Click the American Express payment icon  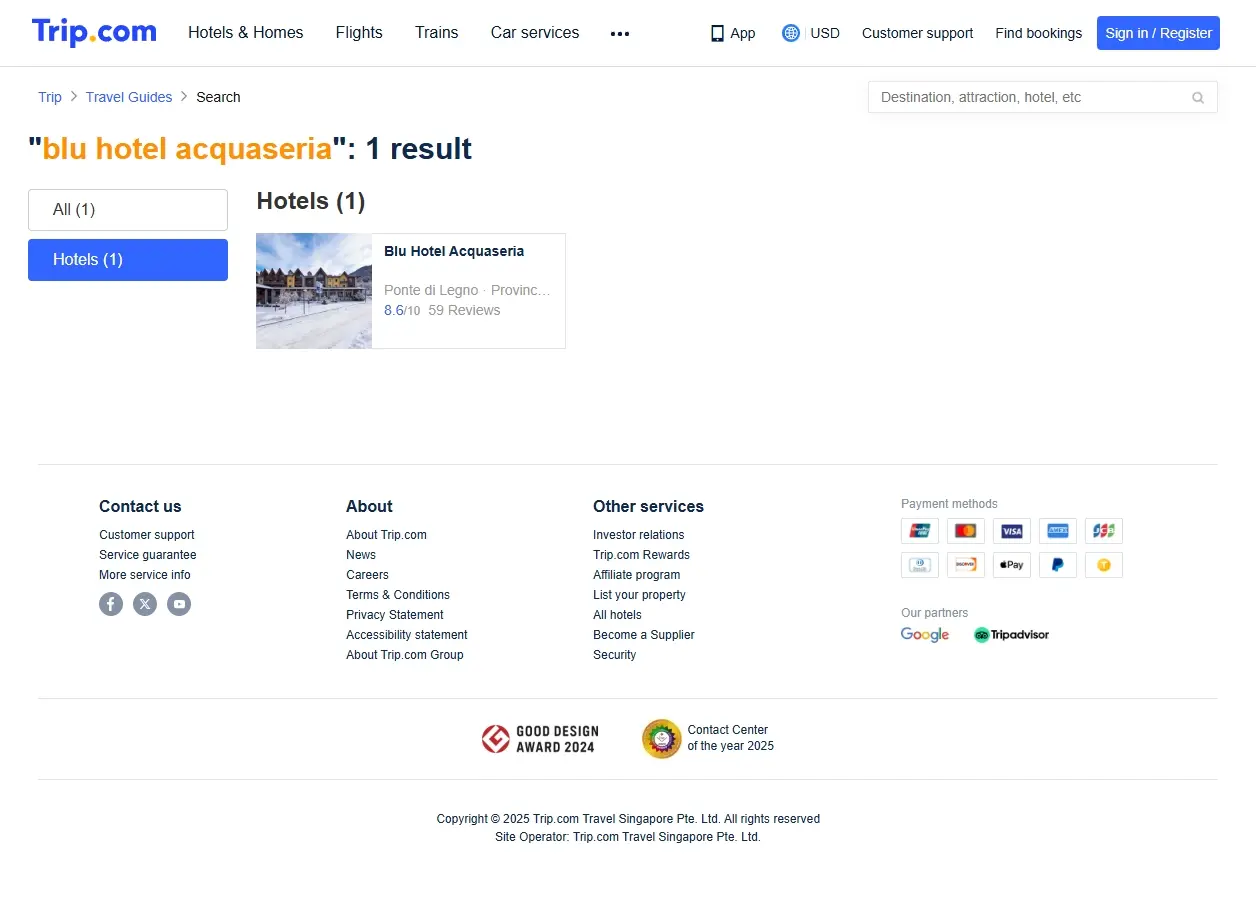tap(1058, 531)
